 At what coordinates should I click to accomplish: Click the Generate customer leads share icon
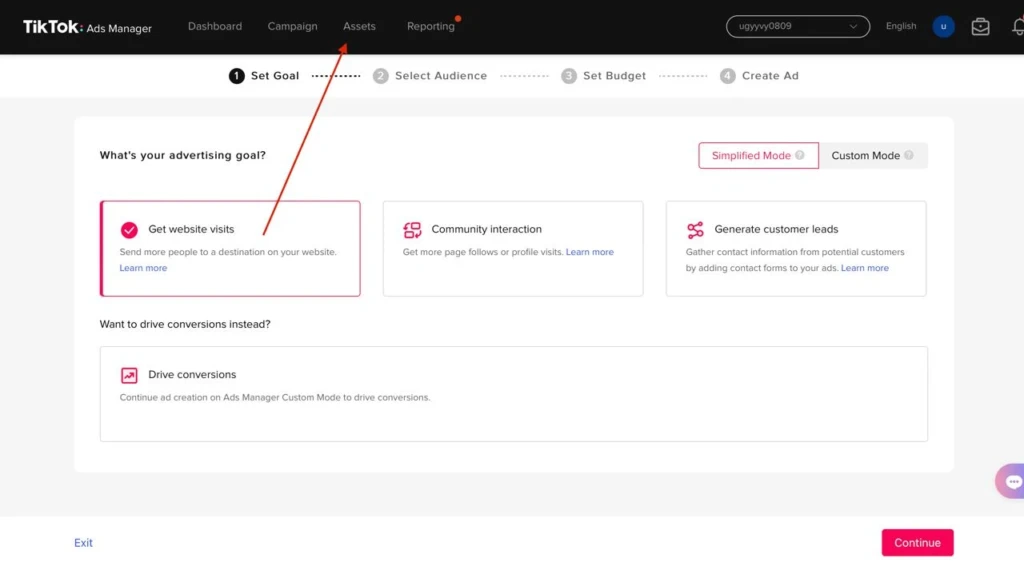click(695, 230)
